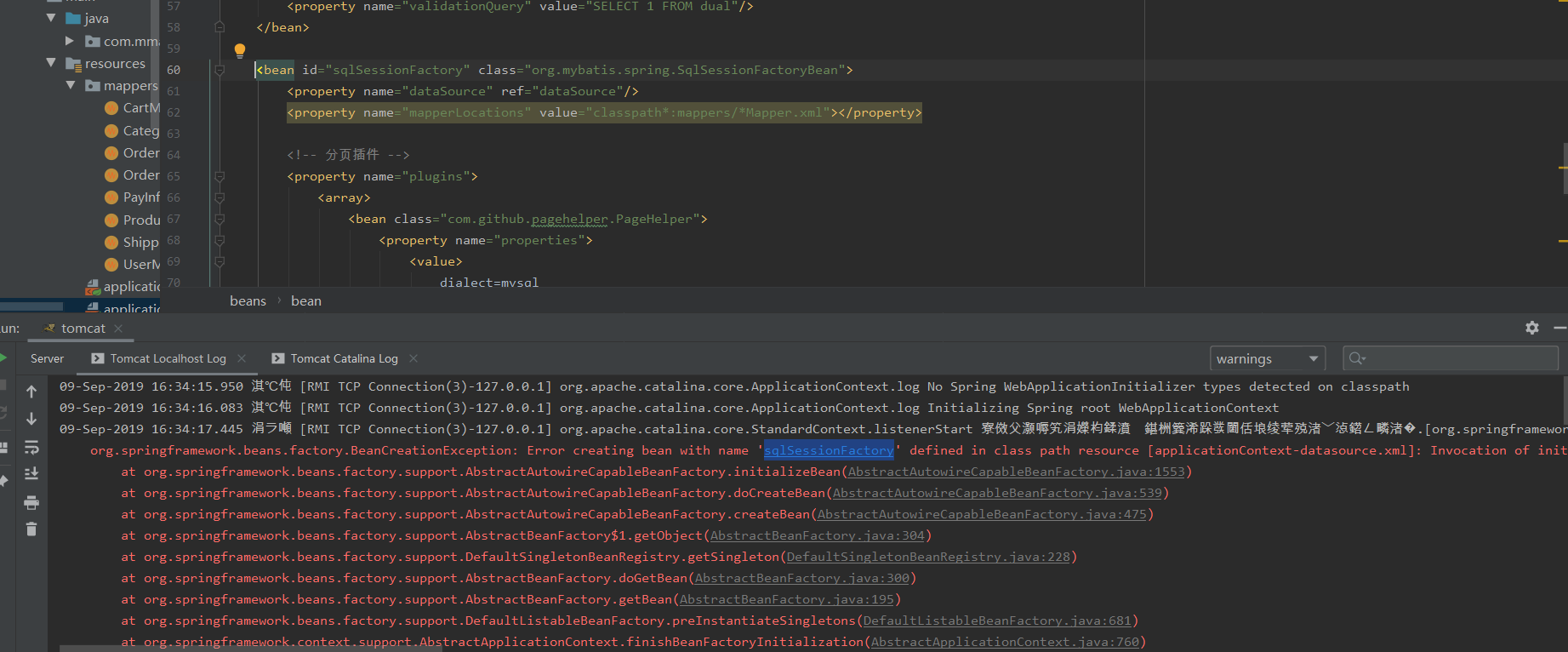Fold the value element at line 69

pos(220,261)
